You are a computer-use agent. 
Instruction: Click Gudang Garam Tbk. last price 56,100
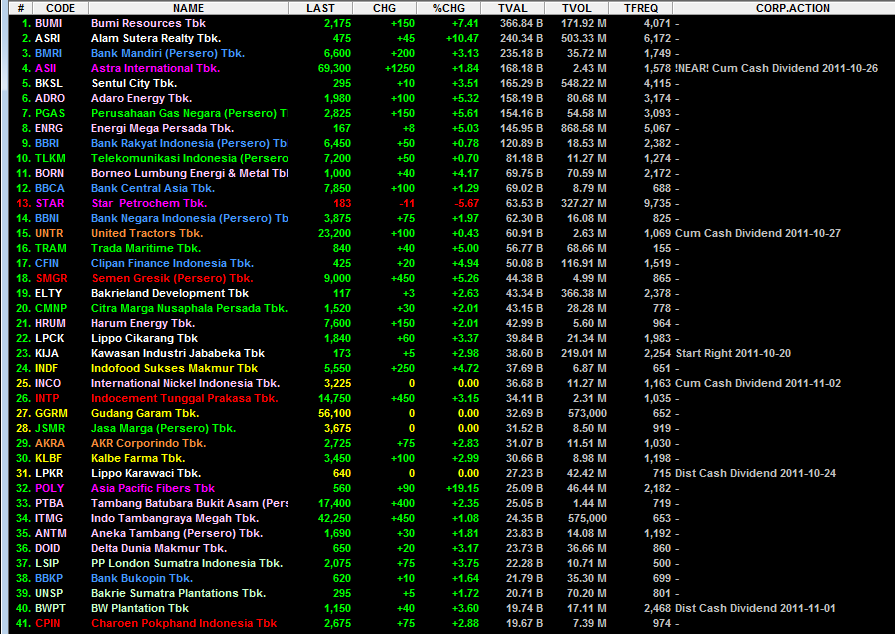click(x=334, y=413)
